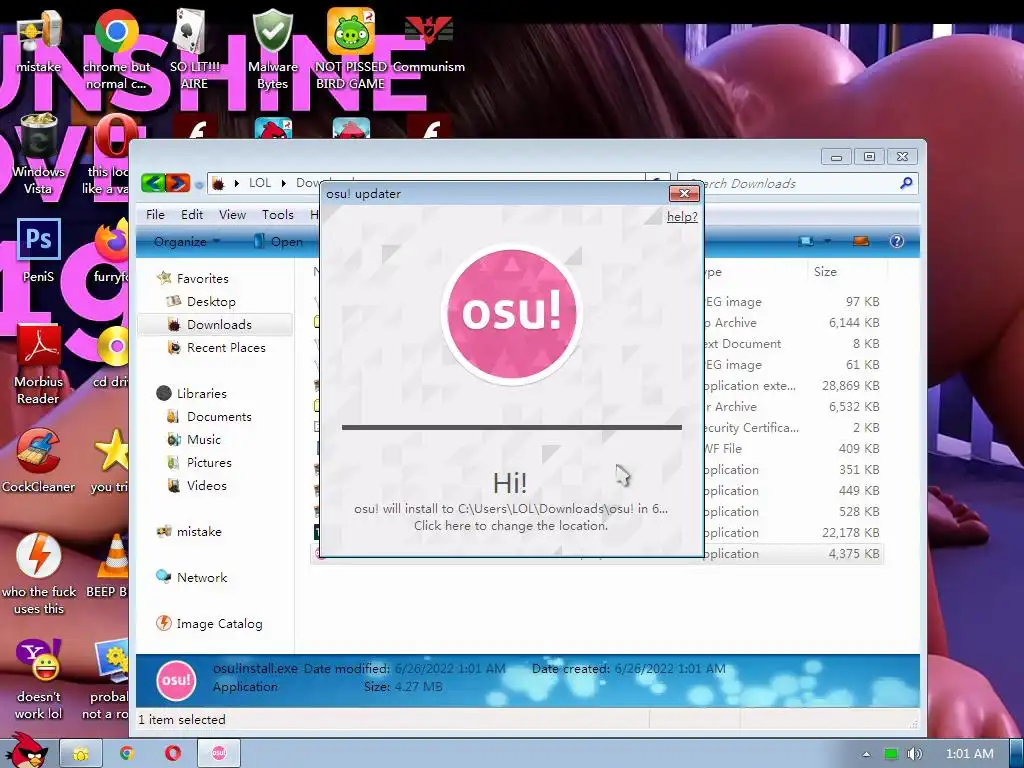1024x768 pixels.
Task: Open the Windows Vista recycle bin icon
Action: click(x=39, y=155)
